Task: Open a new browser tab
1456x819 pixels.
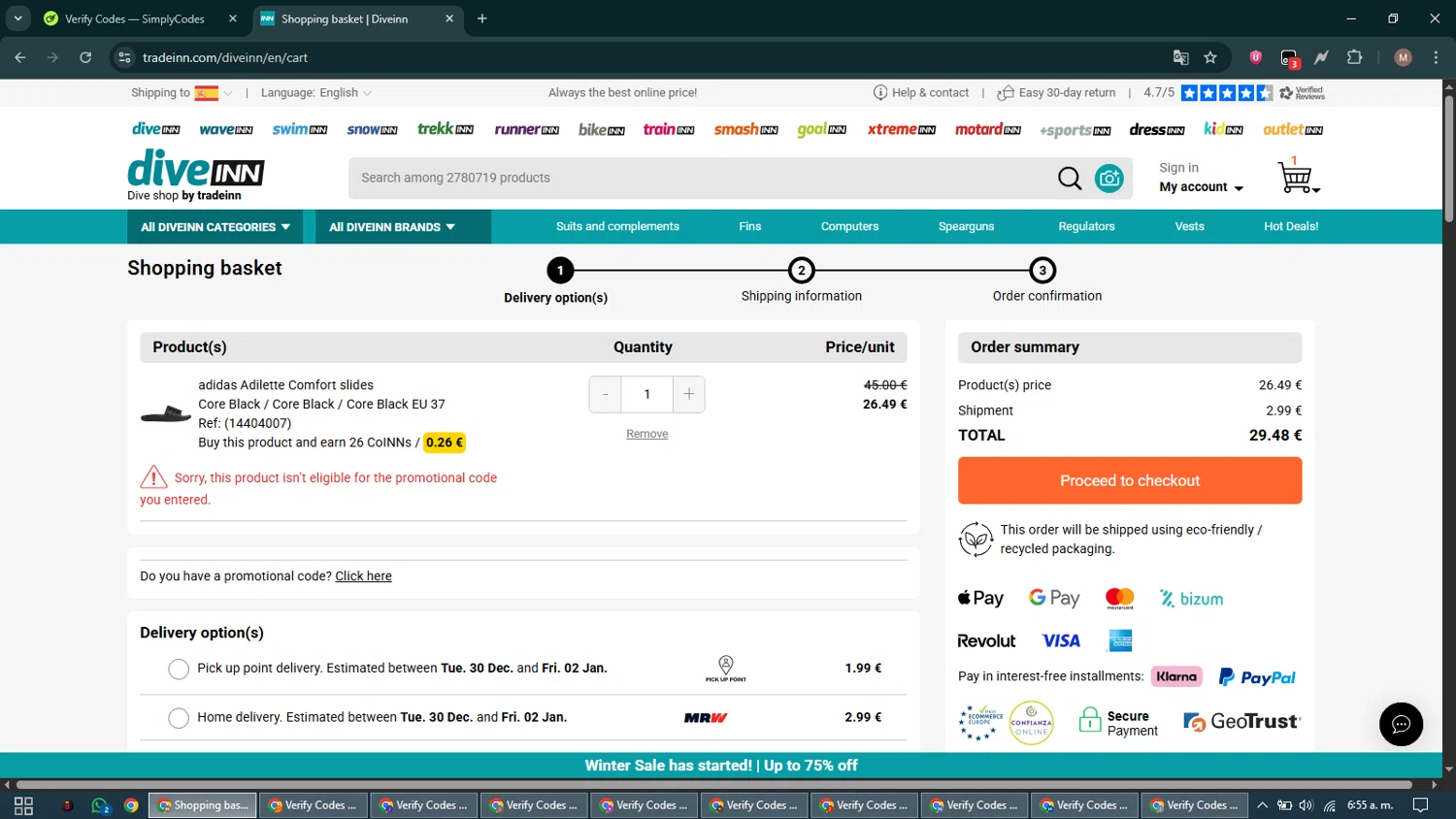Action: (x=482, y=18)
